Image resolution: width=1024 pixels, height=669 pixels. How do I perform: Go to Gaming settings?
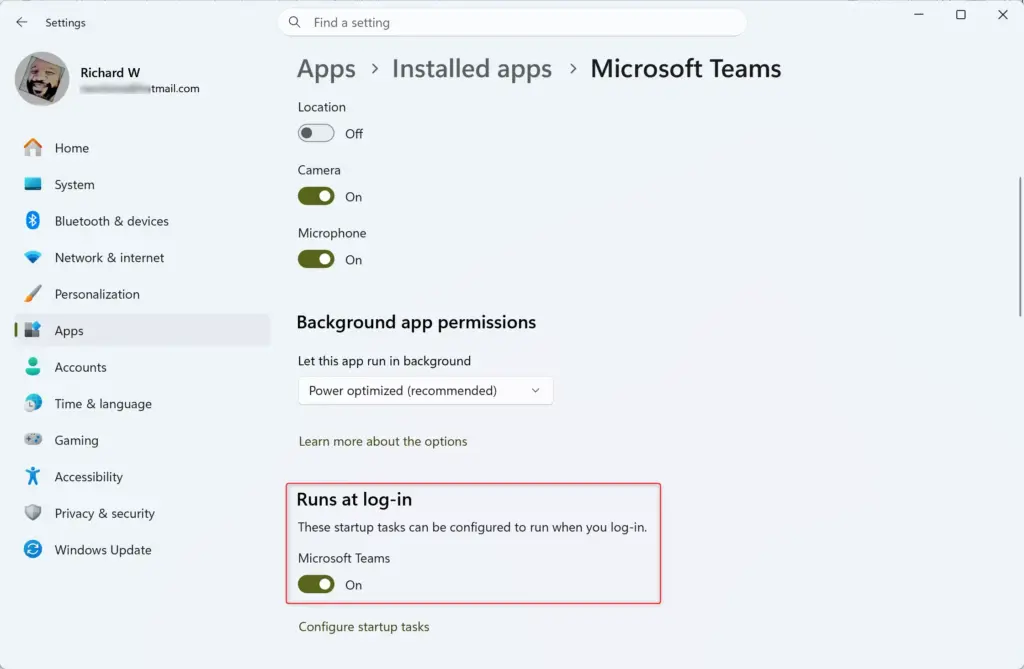pos(142,440)
